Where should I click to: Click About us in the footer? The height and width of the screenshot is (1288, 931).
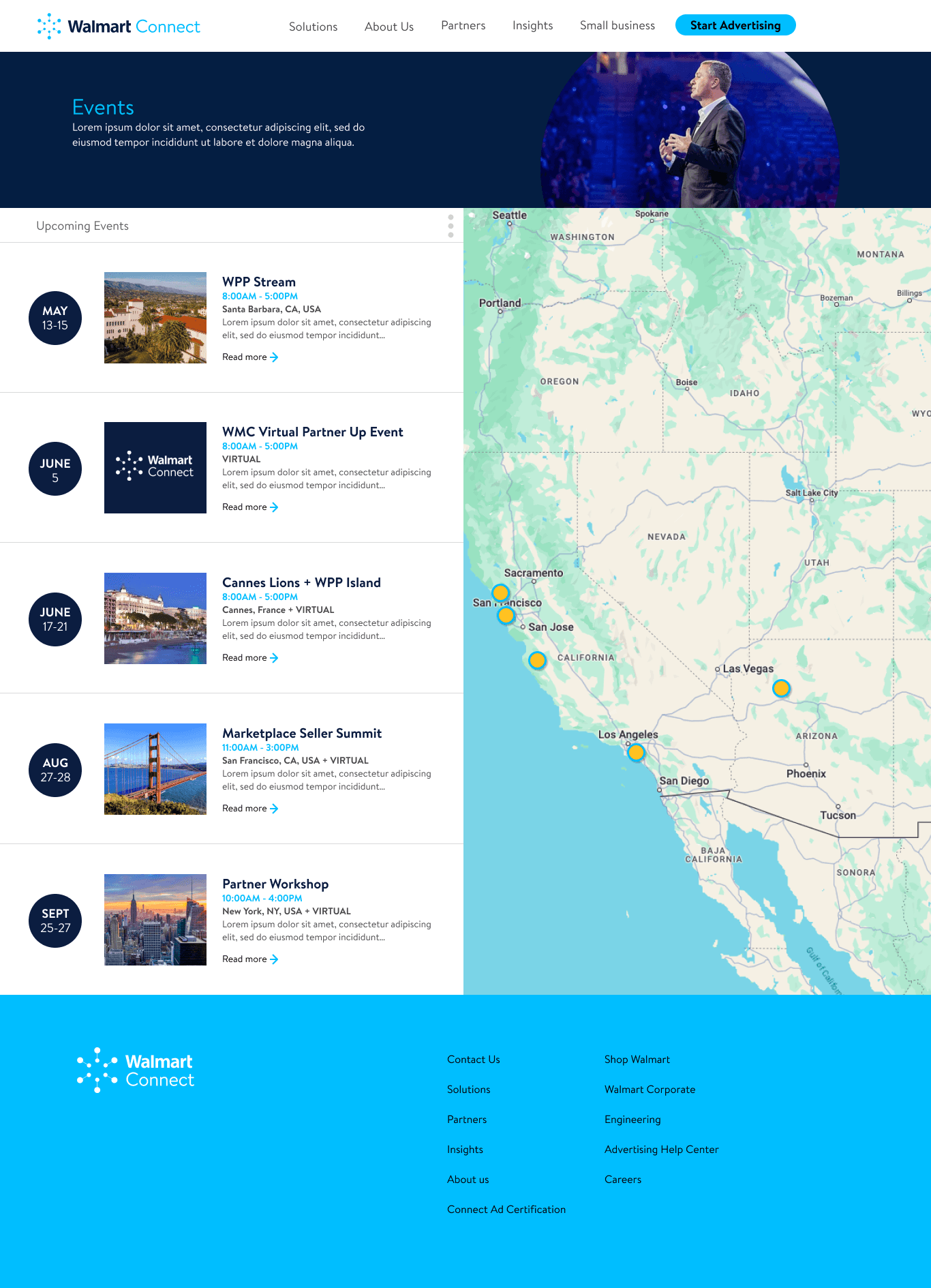point(468,1180)
